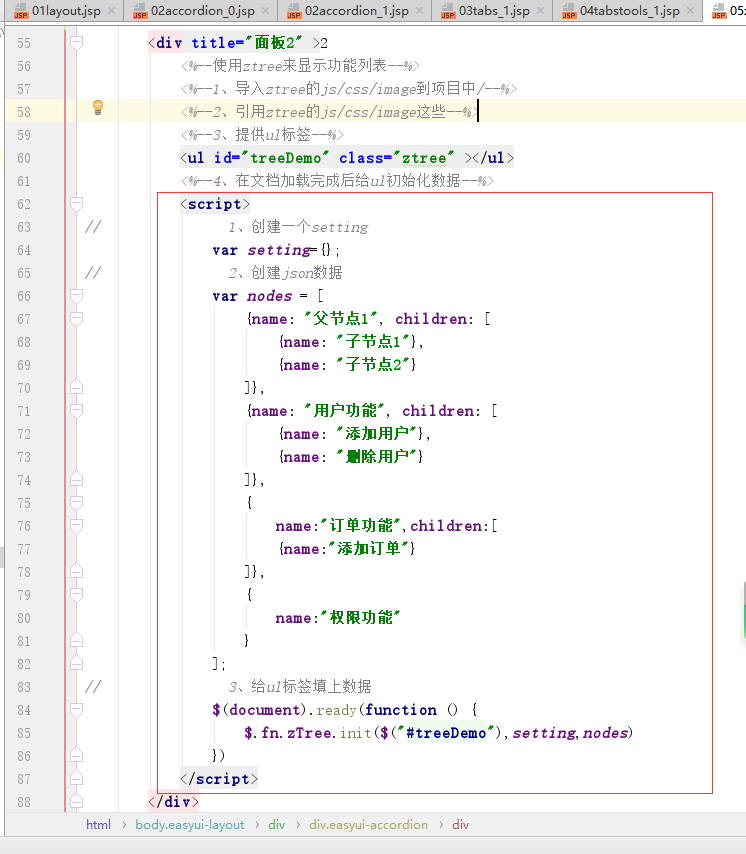
Task: Select the last div breadcrumb
Action: (x=460, y=825)
